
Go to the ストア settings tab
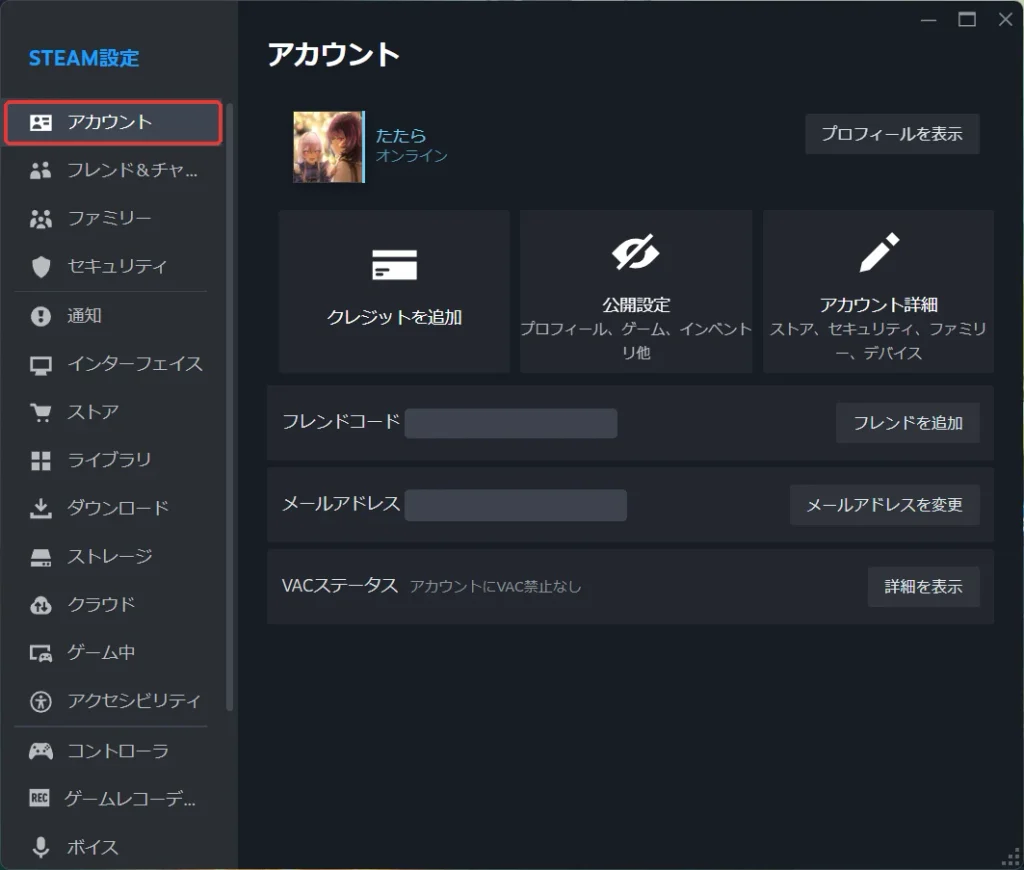coord(113,413)
